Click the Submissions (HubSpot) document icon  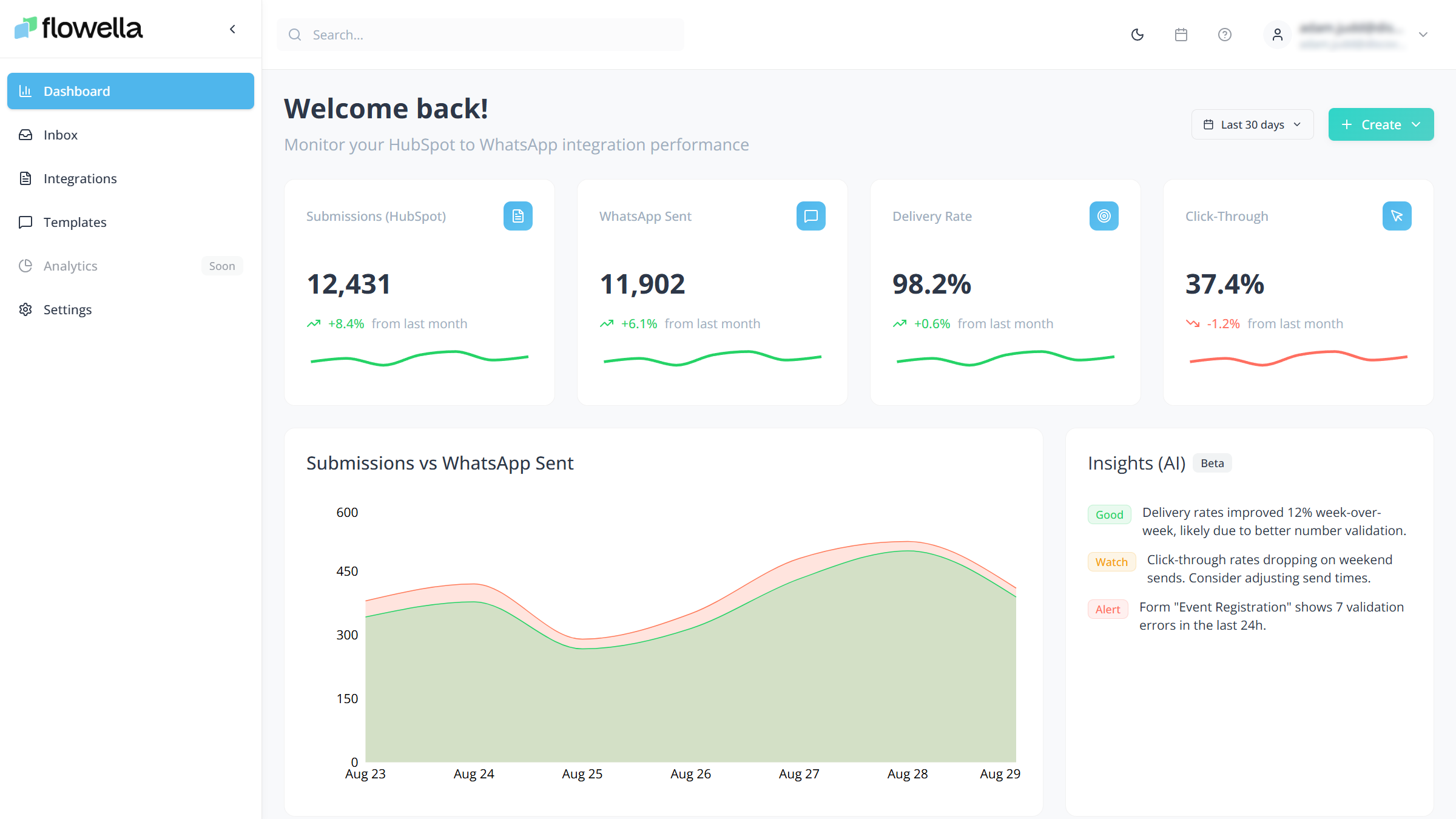coord(518,215)
